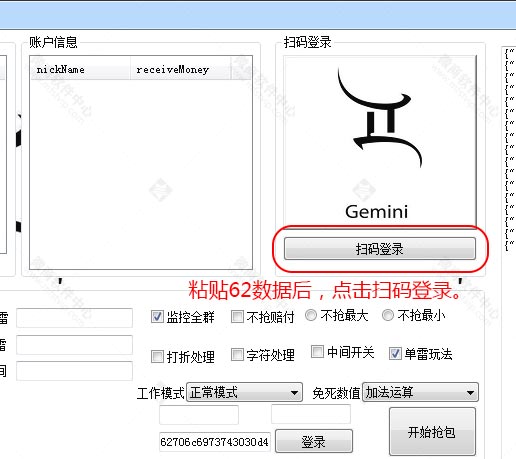Focus the 62 data input field
516x459 pixels.
coord(215,442)
